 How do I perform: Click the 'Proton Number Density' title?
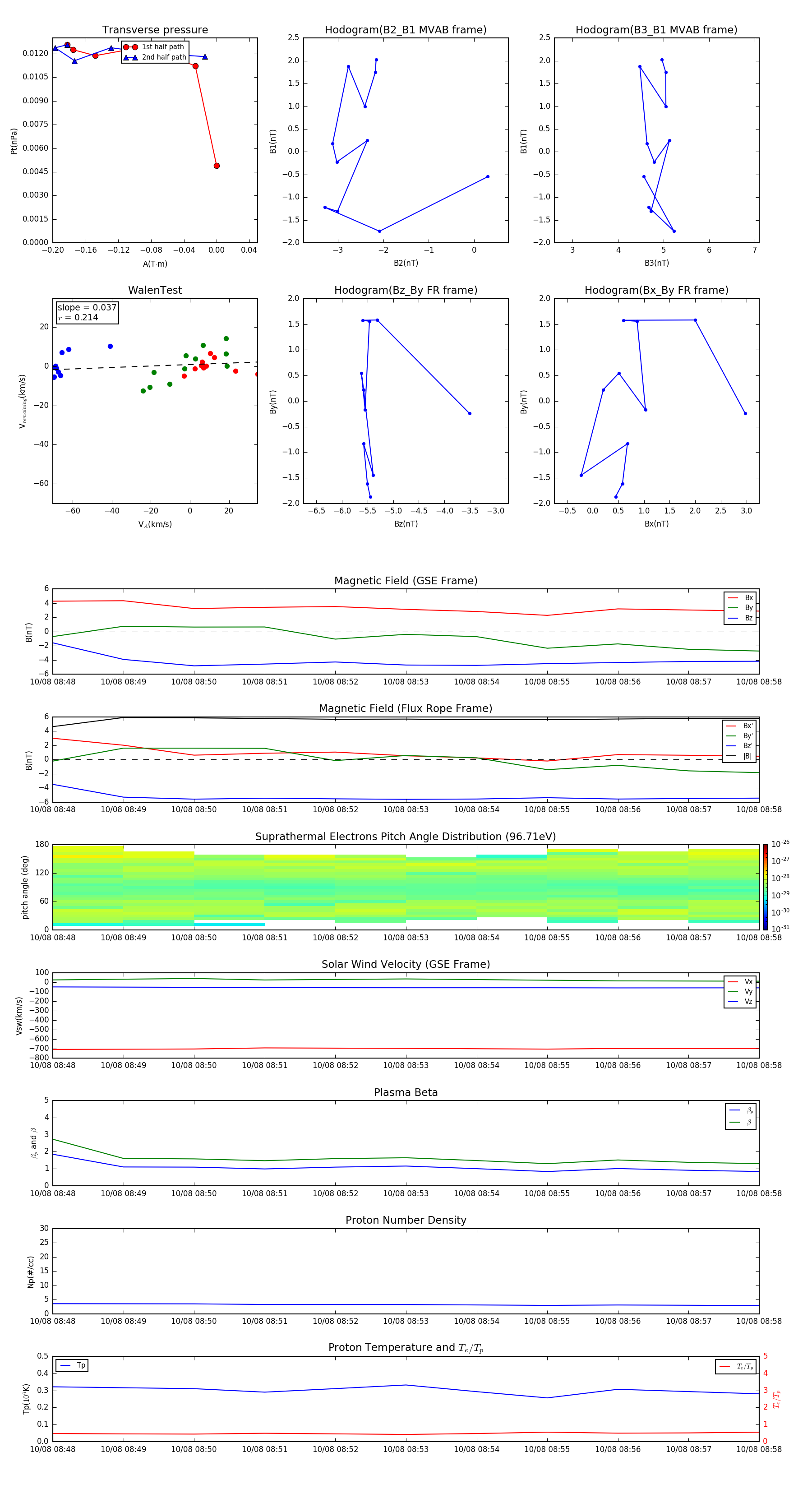(x=406, y=1221)
